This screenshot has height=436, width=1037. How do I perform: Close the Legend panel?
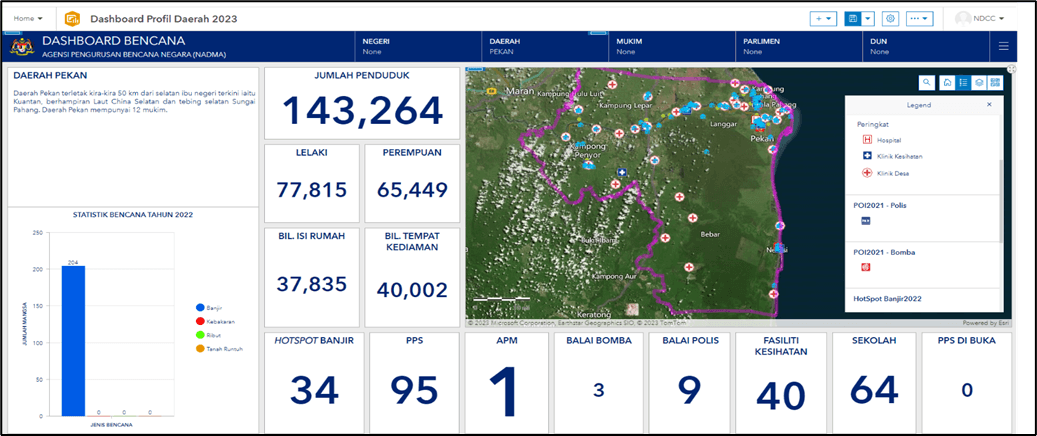[x=989, y=104]
